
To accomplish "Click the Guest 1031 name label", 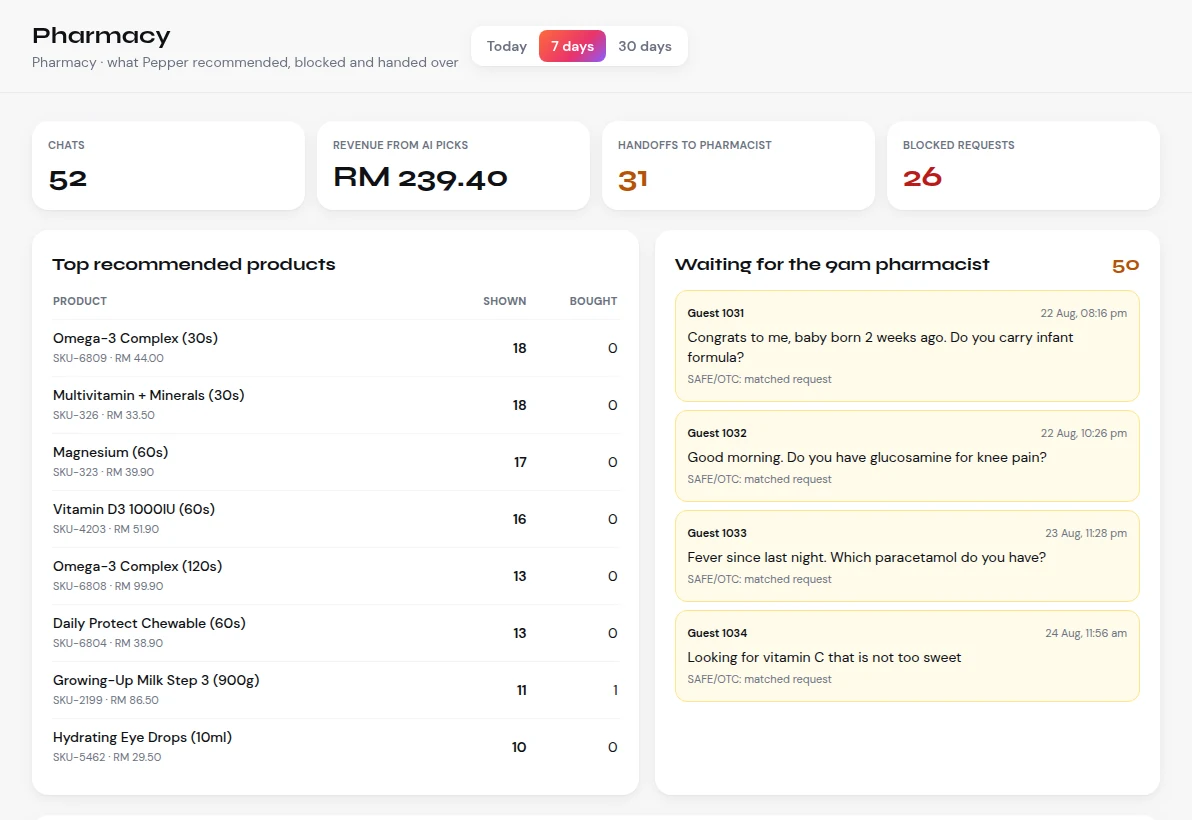I will point(715,313).
